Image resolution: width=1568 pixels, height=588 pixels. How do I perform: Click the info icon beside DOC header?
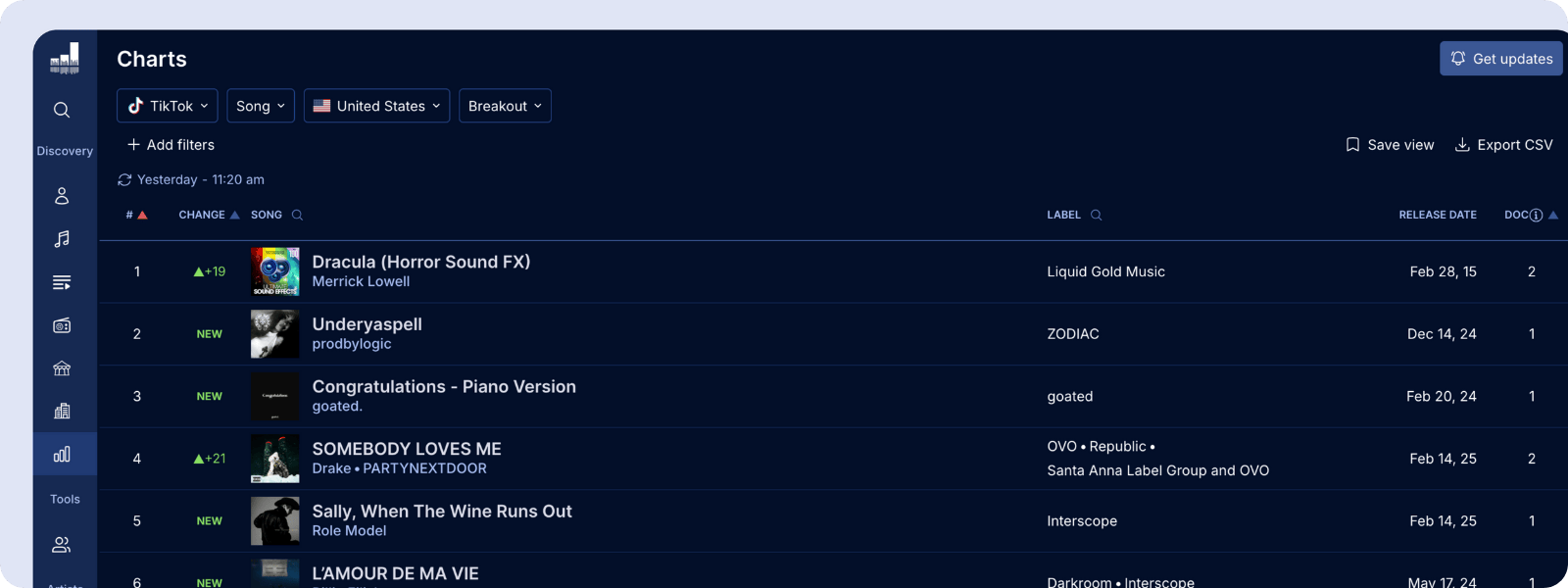pyautogui.click(x=1536, y=215)
